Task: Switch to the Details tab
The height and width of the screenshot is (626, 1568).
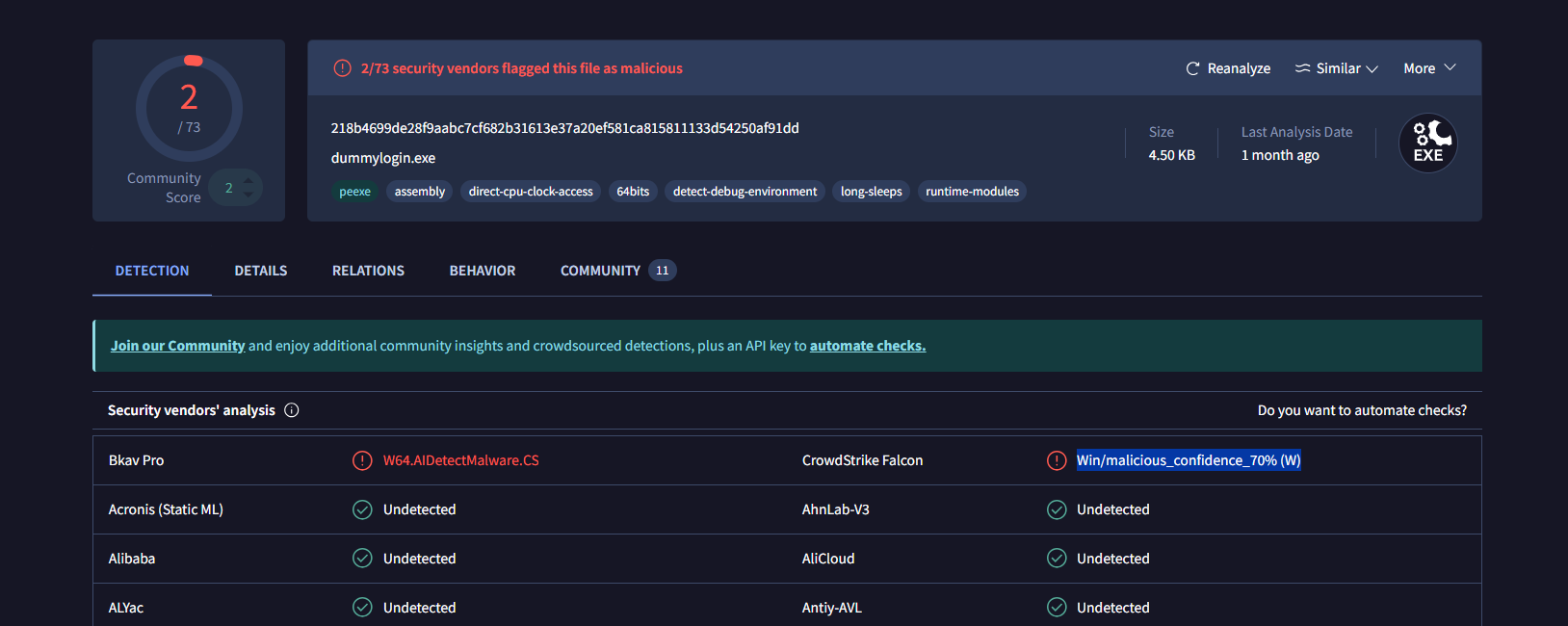Action: coord(261,271)
